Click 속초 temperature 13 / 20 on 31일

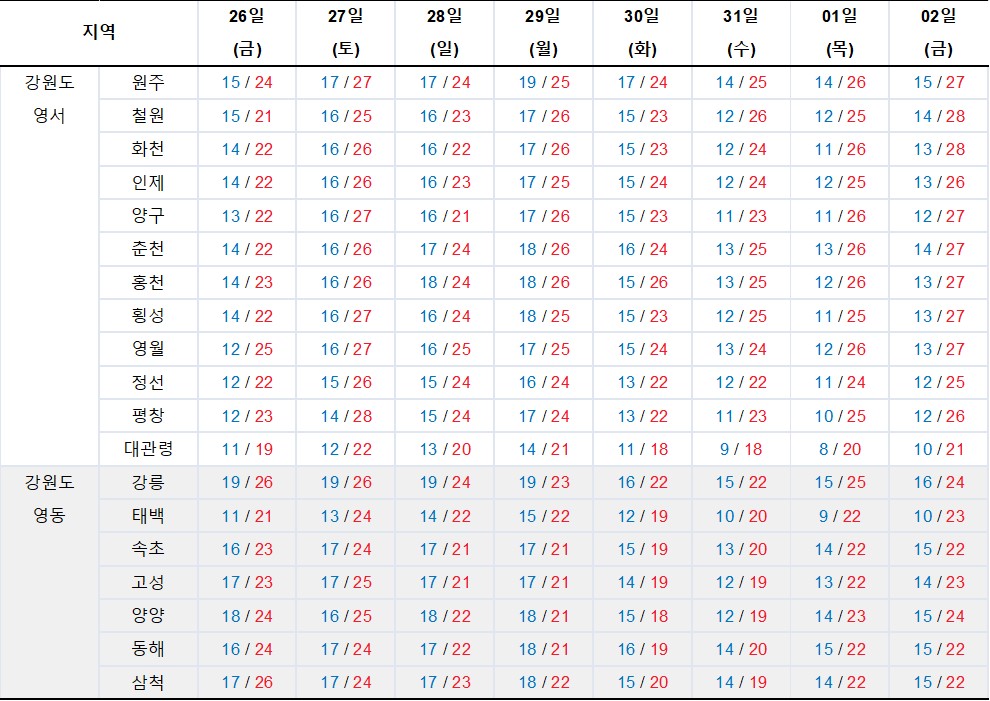click(741, 549)
